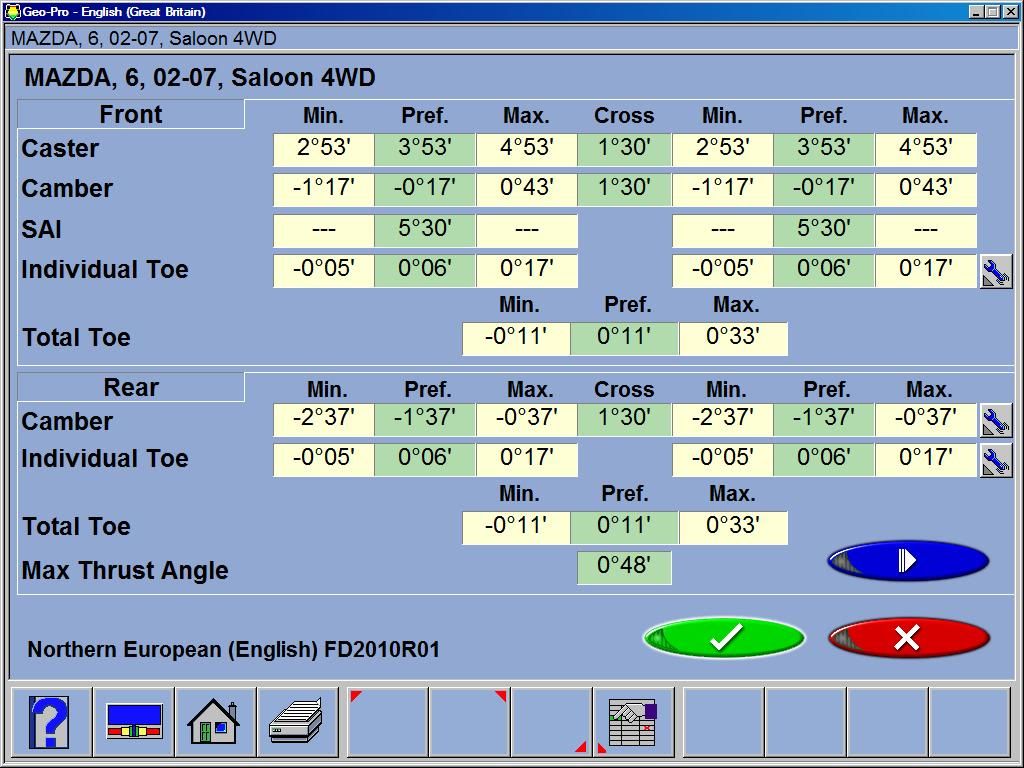Viewport: 1024px width, 768px height.
Task: Click toolbar slot with top-left red corner
Action: point(388,722)
